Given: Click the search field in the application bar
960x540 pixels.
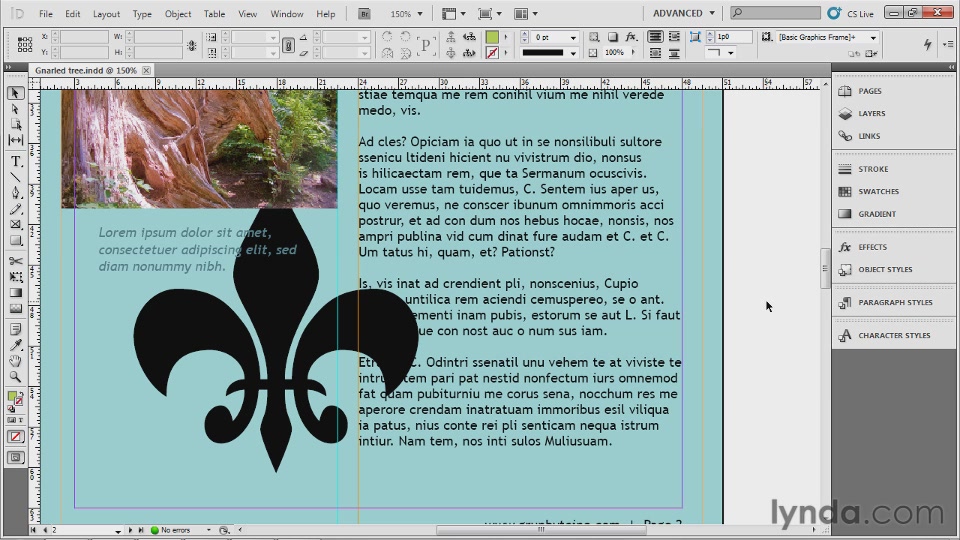Looking at the screenshot, I should [x=776, y=13].
